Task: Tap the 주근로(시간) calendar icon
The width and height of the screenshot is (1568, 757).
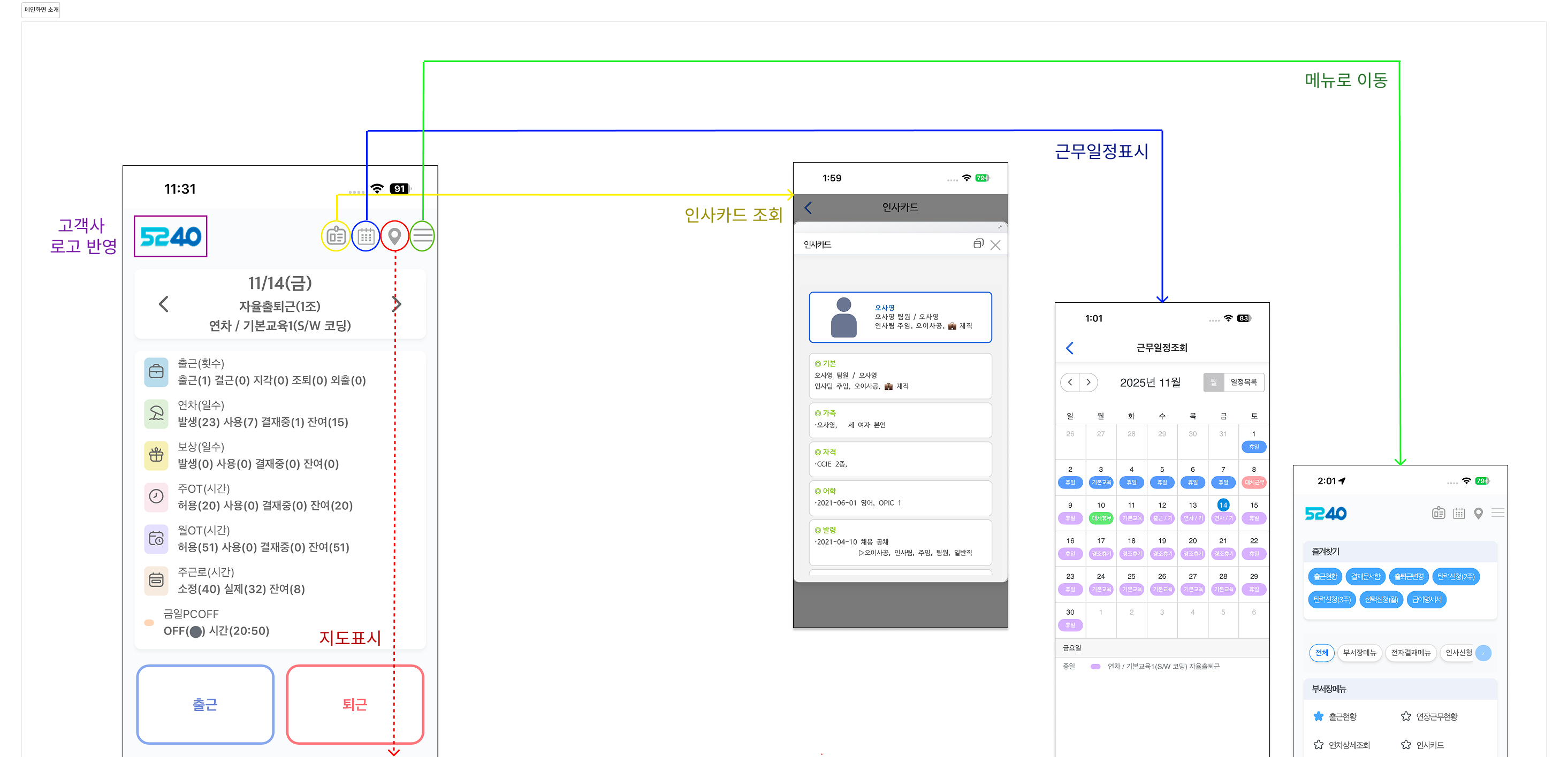Action: 156,580
